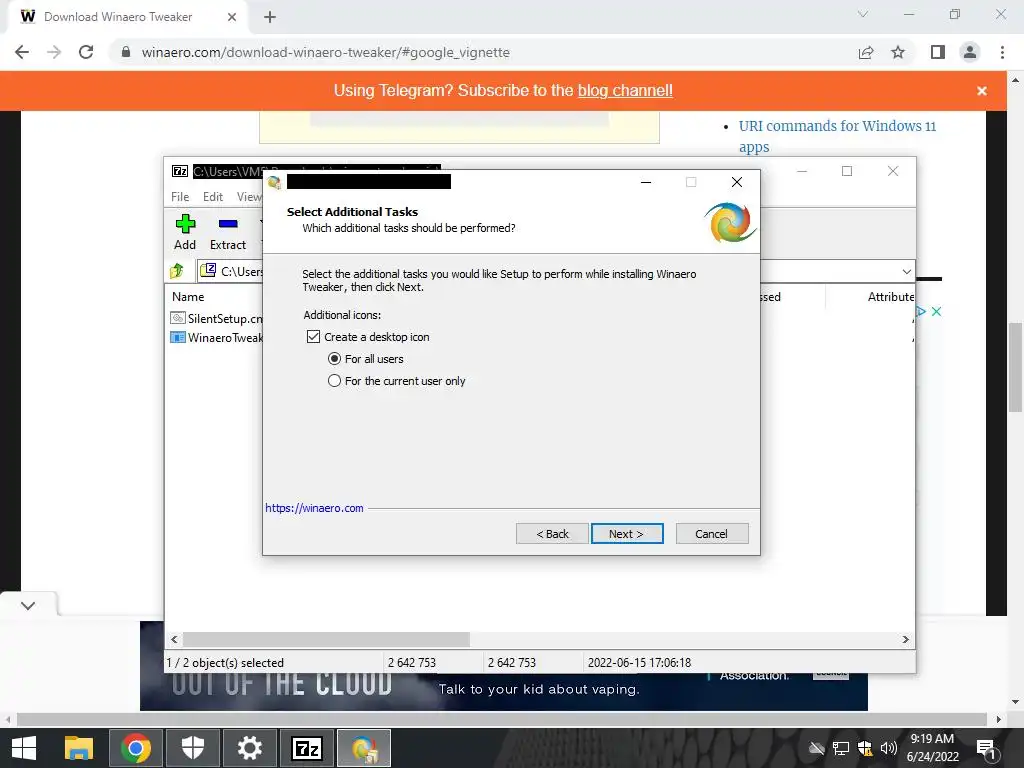1024x768 pixels.
Task: Click the Next button in setup
Action: (x=627, y=534)
